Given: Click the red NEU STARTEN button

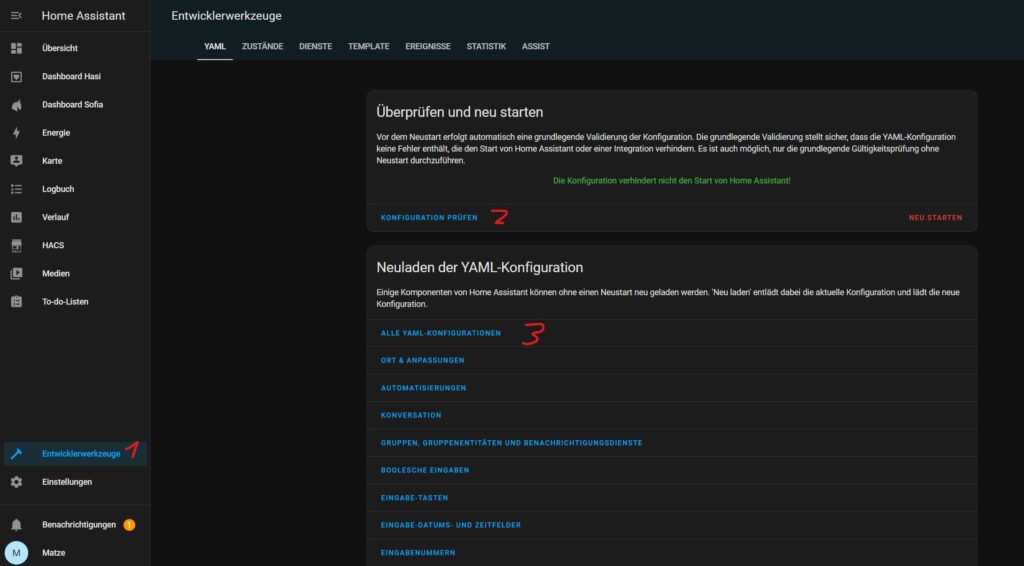Looking at the screenshot, I should (935, 218).
